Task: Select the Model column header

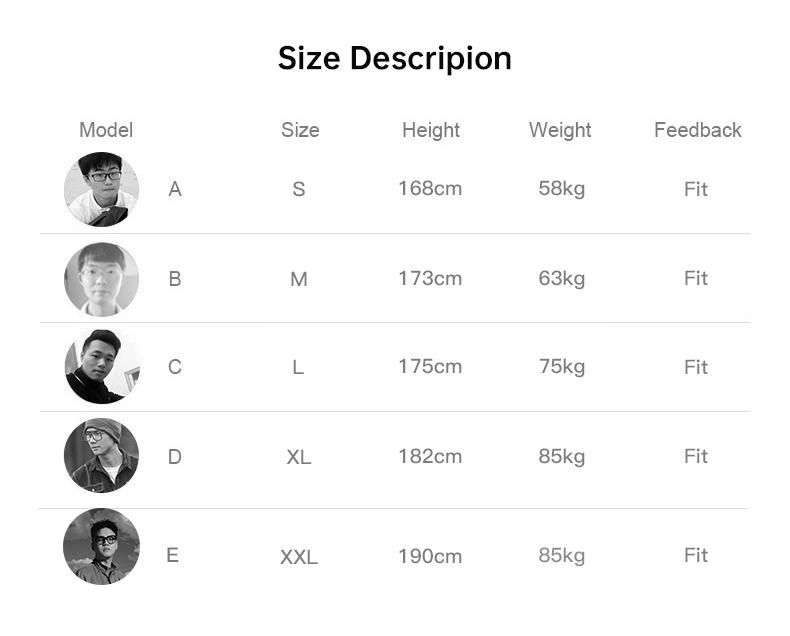Action: [x=106, y=130]
